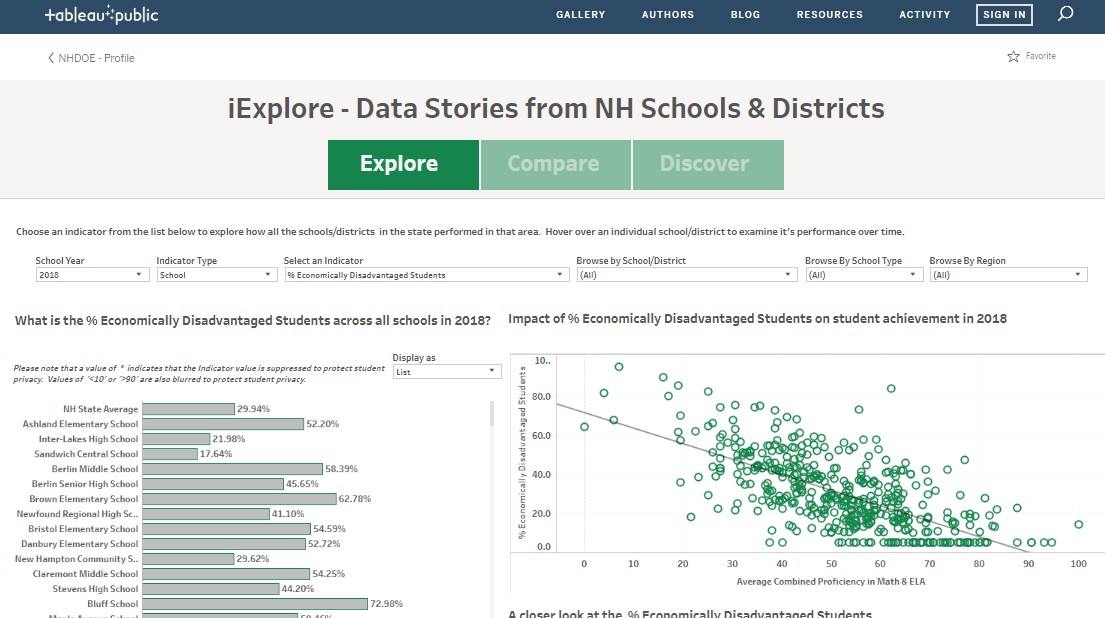
Task: Open the Browse by School/District dropdown
Action: pos(685,275)
